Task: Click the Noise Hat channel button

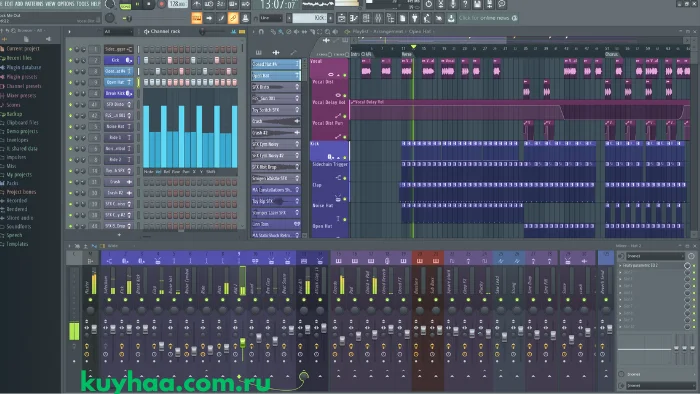Action: pos(119,127)
